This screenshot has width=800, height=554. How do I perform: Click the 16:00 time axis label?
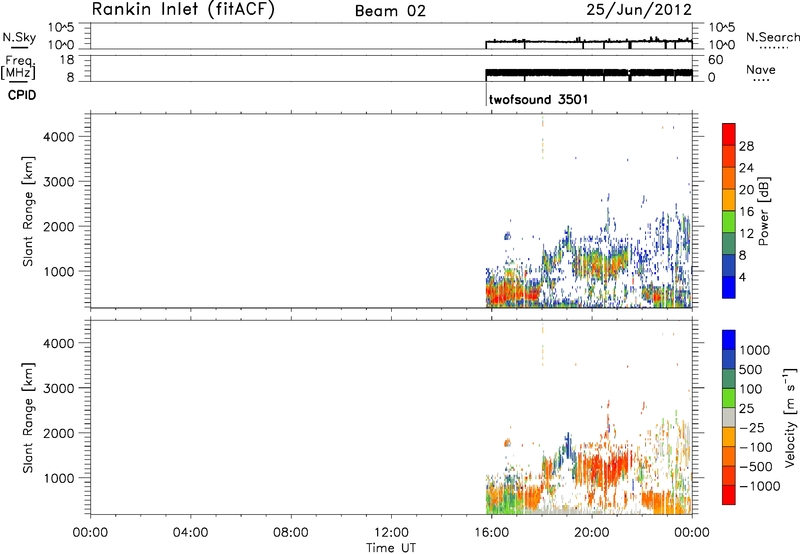coord(491,533)
